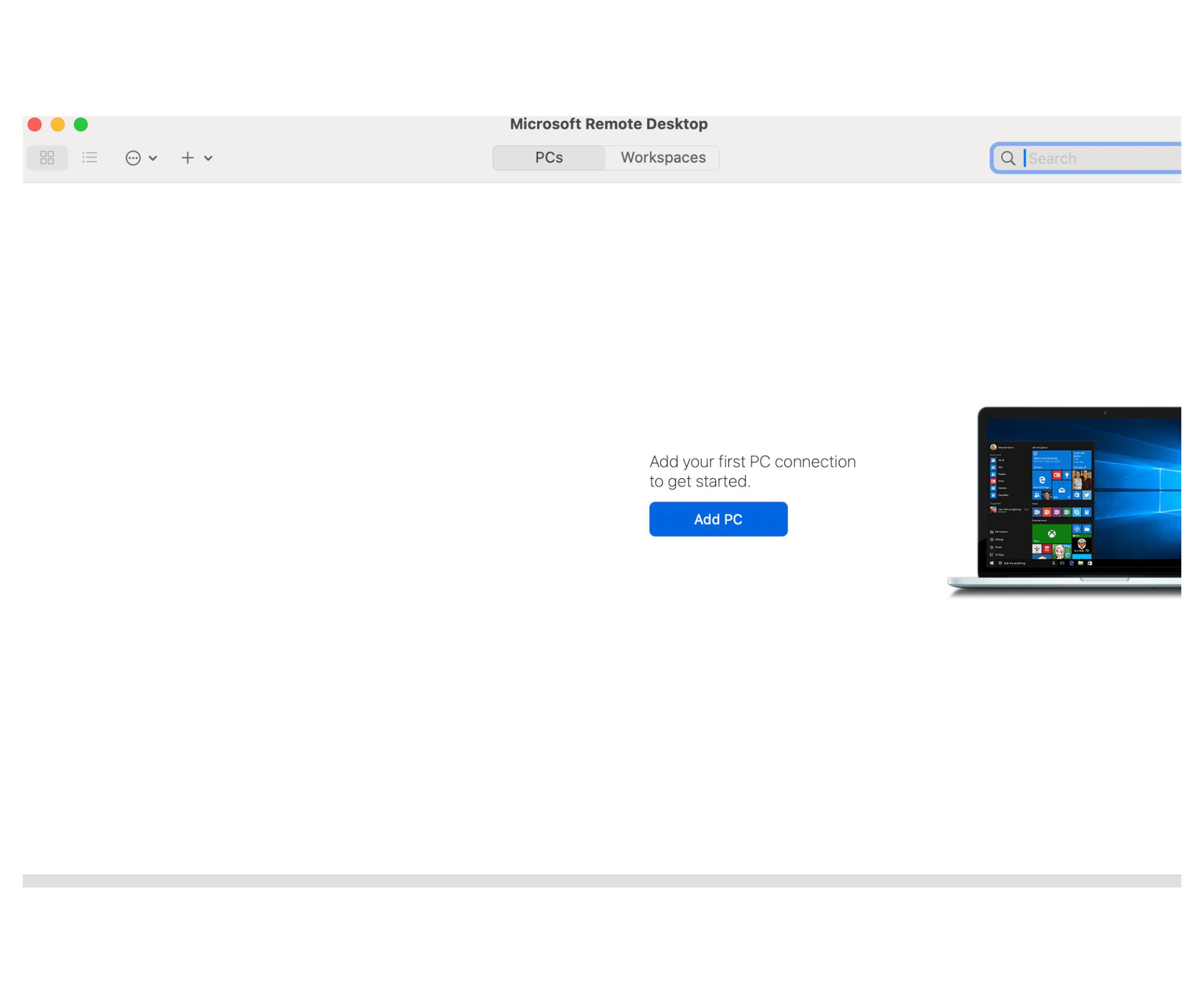Click 'Add your first PC connection' text

[x=752, y=462]
